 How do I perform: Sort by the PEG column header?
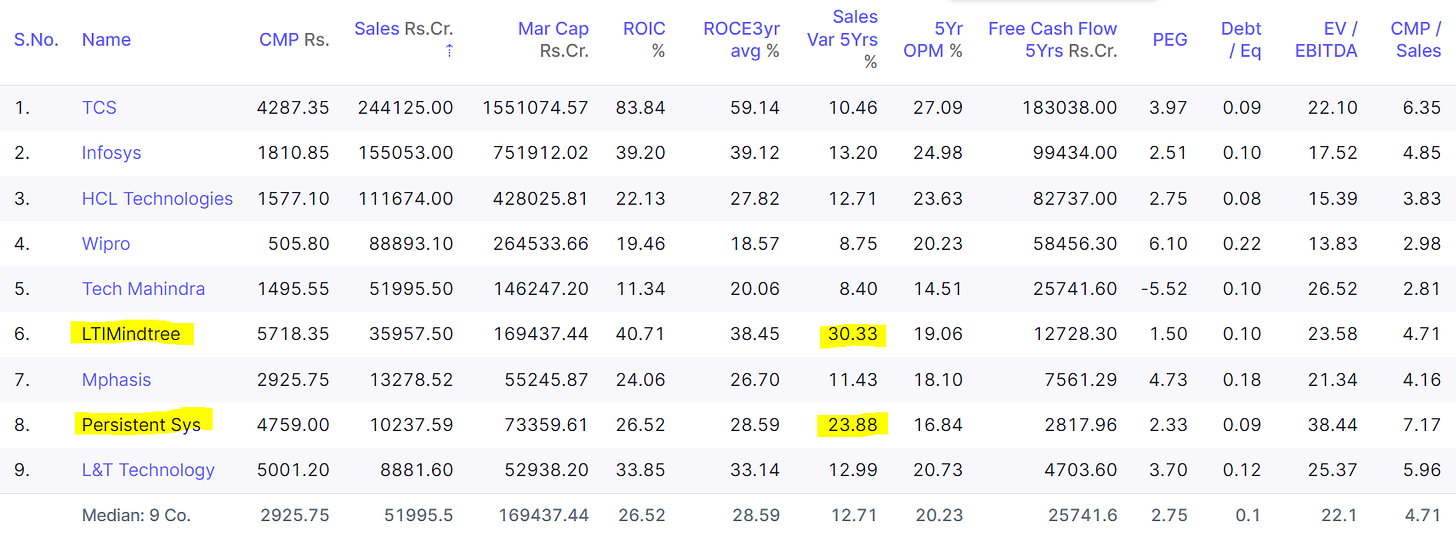1170,40
